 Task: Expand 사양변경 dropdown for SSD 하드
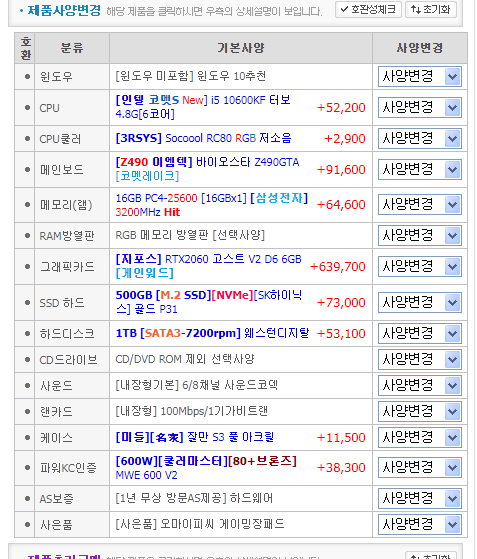(420, 302)
